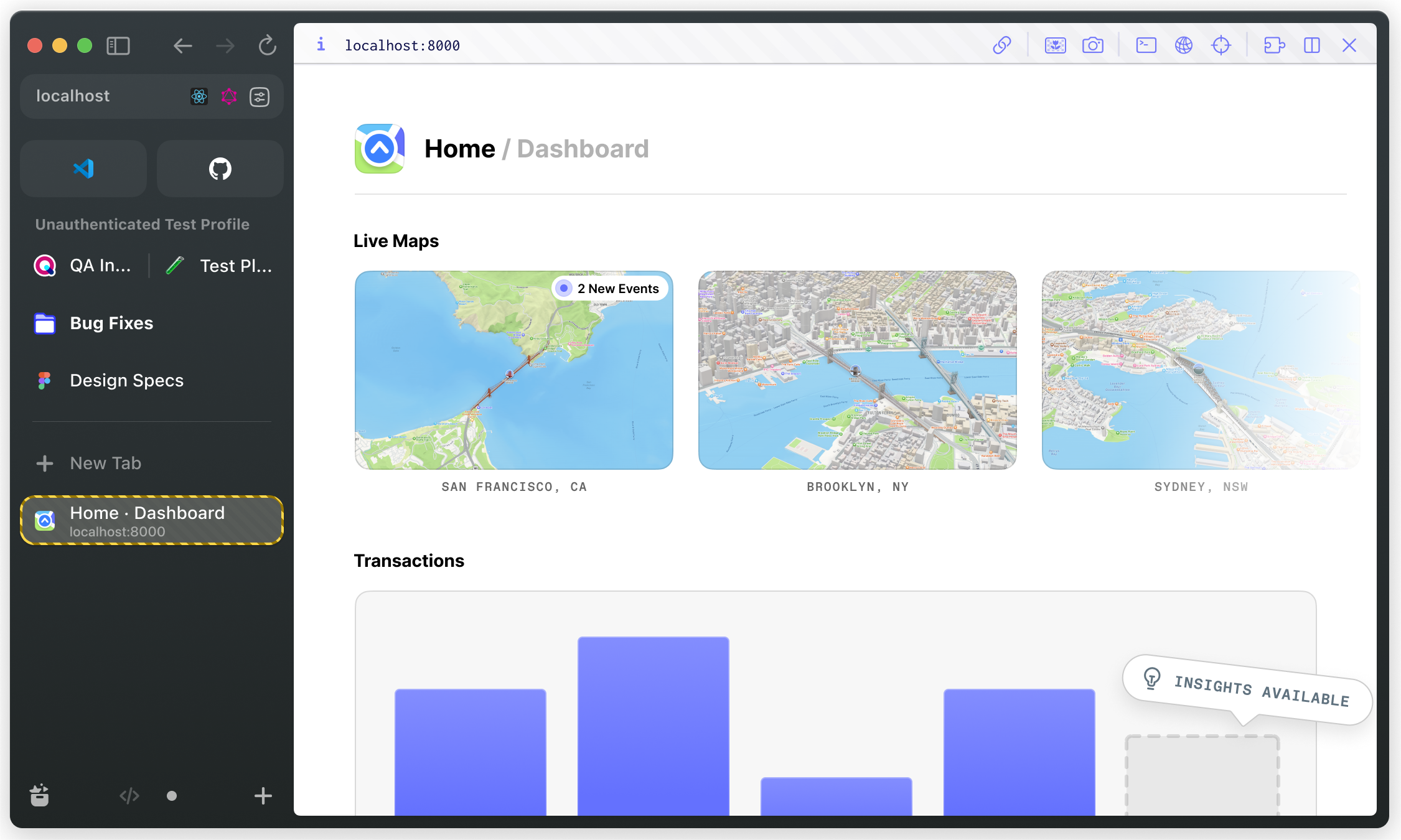
Task: Open site settings sliders icon
Action: click(x=260, y=96)
